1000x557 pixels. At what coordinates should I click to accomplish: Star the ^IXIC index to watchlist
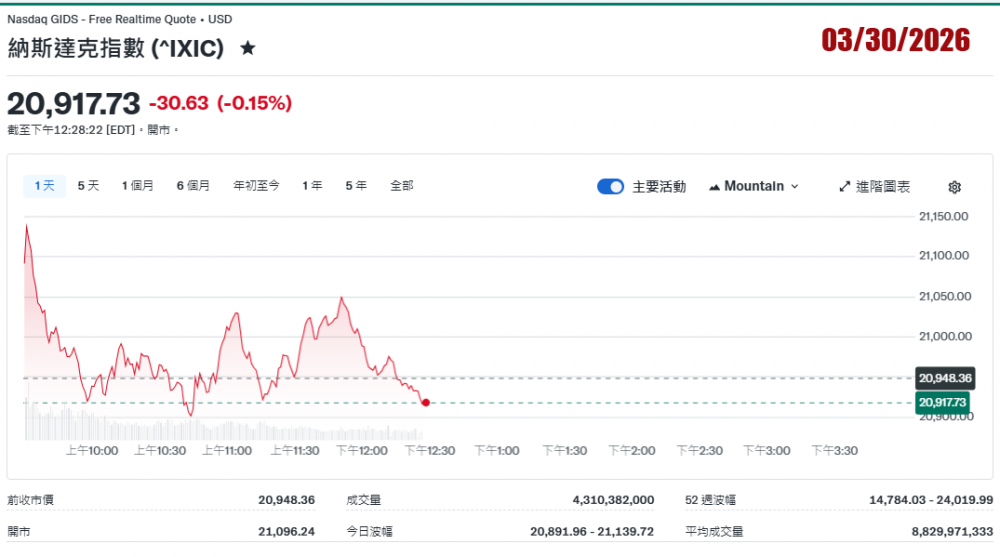tap(248, 48)
